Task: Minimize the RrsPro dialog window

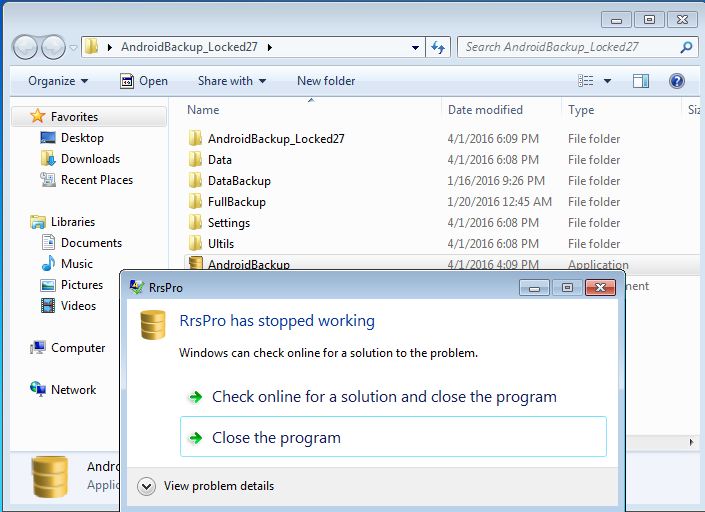Action: pyautogui.click(x=534, y=287)
